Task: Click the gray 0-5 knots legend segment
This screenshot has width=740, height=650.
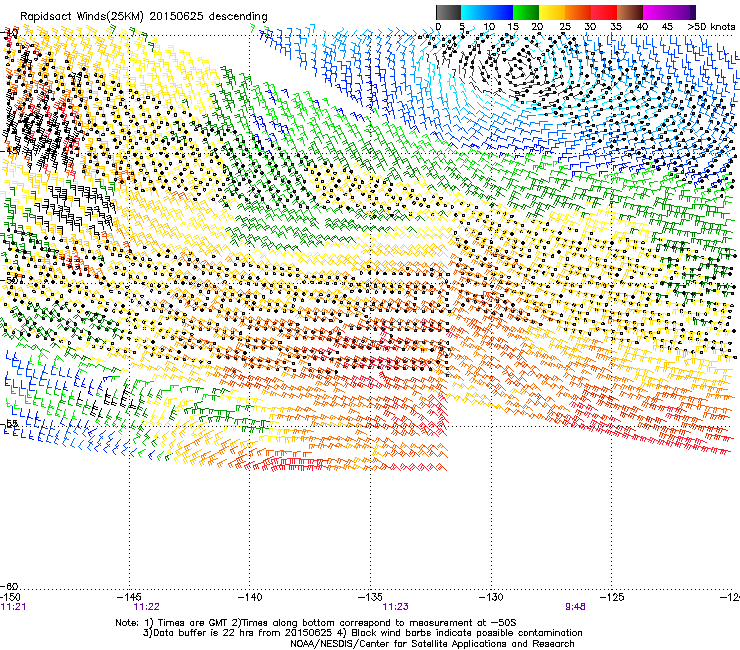Action: [x=448, y=12]
